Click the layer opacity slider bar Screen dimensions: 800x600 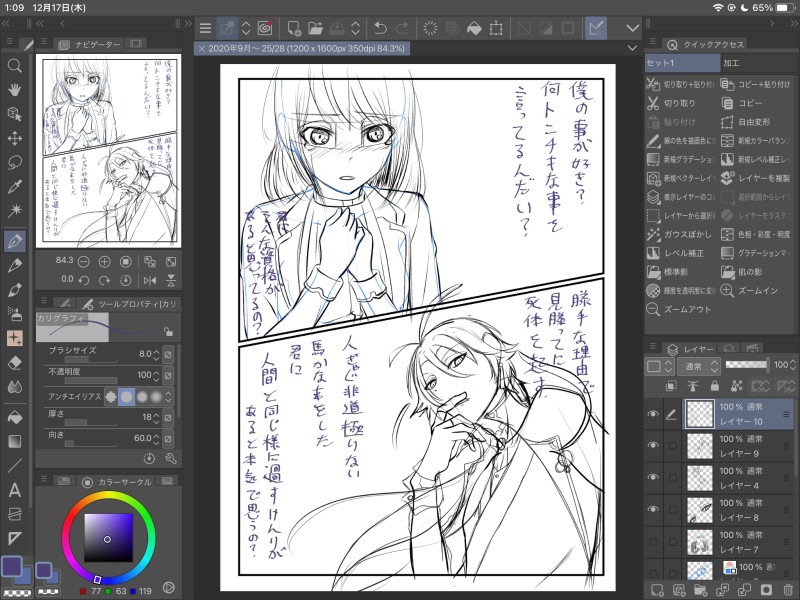(x=746, y=364)
